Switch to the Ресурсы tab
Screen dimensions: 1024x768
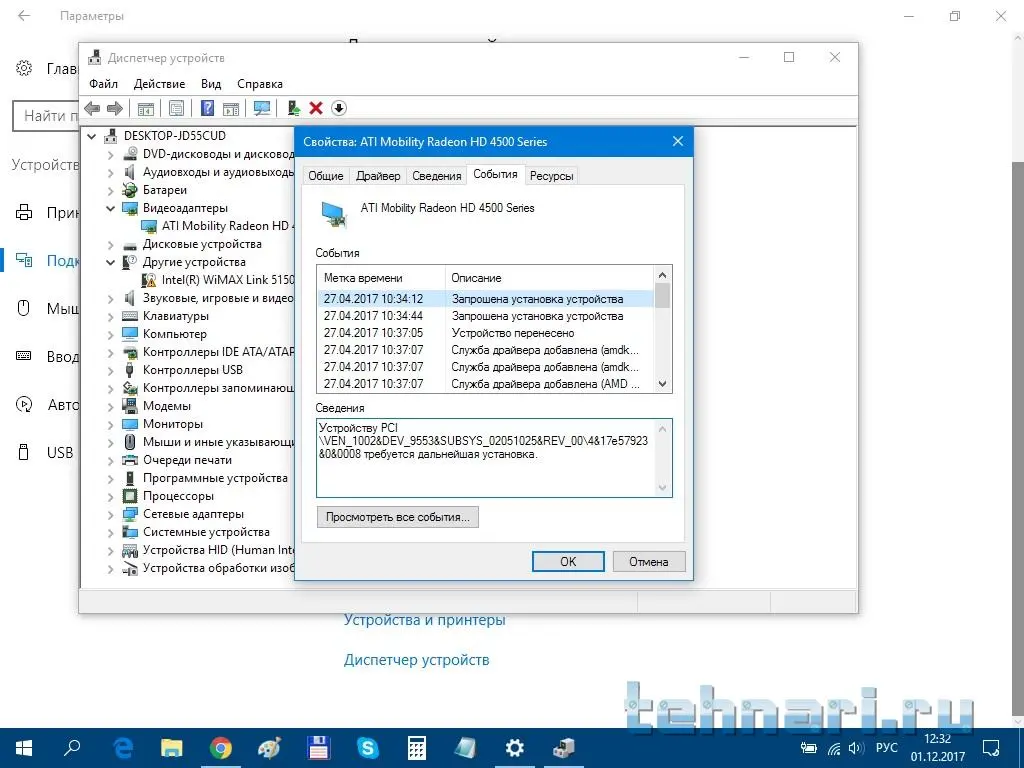tap(551, 176)
